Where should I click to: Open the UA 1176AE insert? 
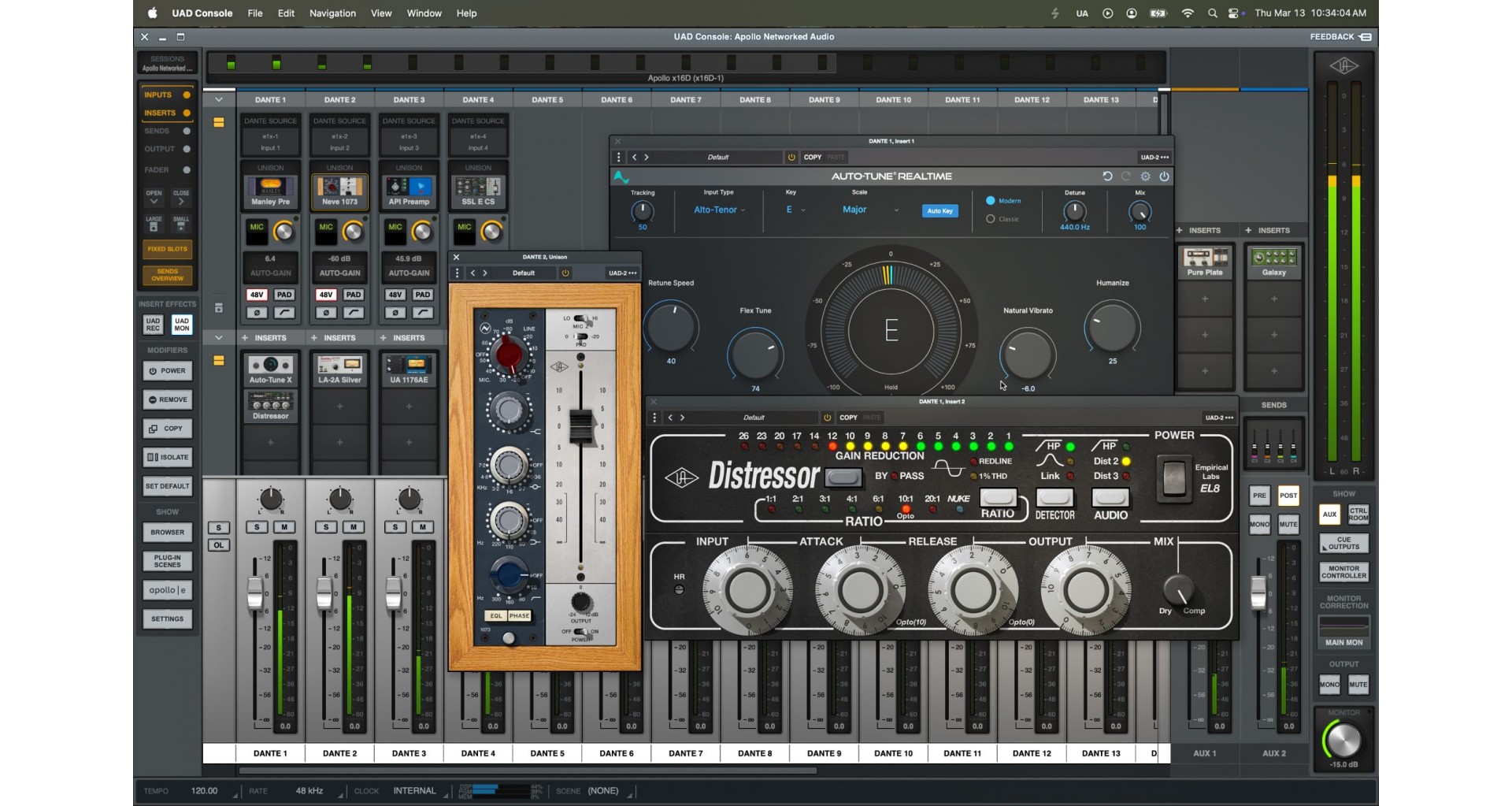[x=409, y=370]
